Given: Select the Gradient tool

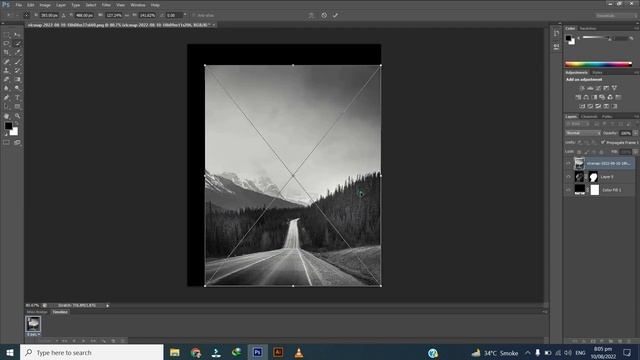Looking at the screenshot, I should [x=17, y=80].
